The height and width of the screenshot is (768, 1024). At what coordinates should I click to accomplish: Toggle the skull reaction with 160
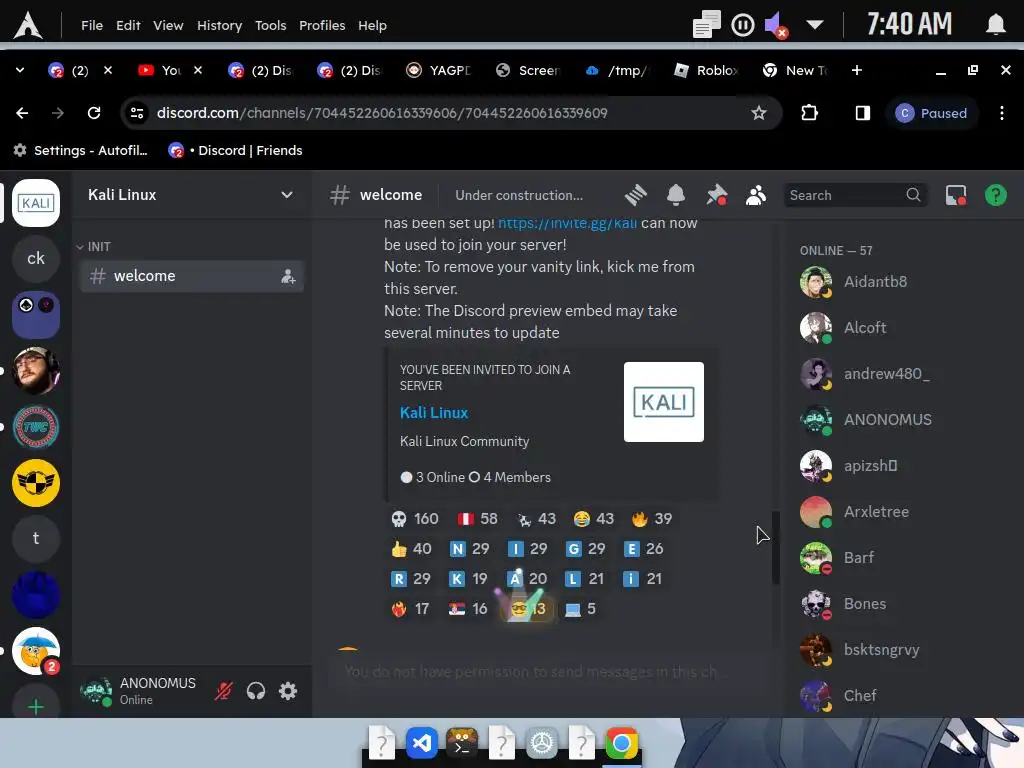tap(415, 519)
